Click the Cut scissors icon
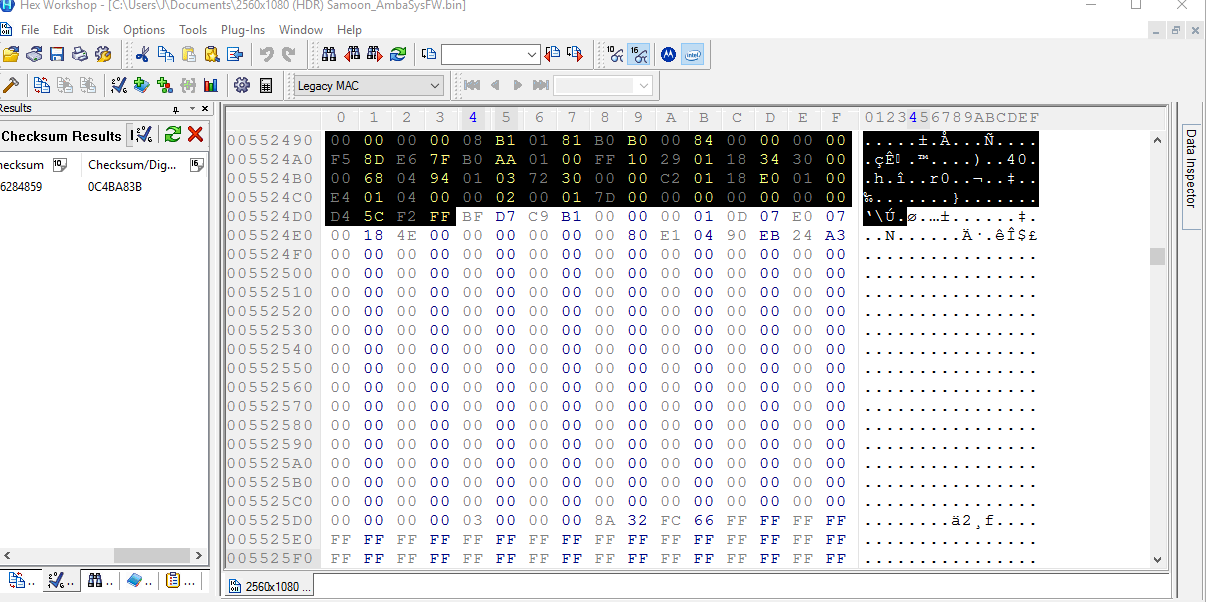This screenshot has height=602, width=1206. pos(142,54)
